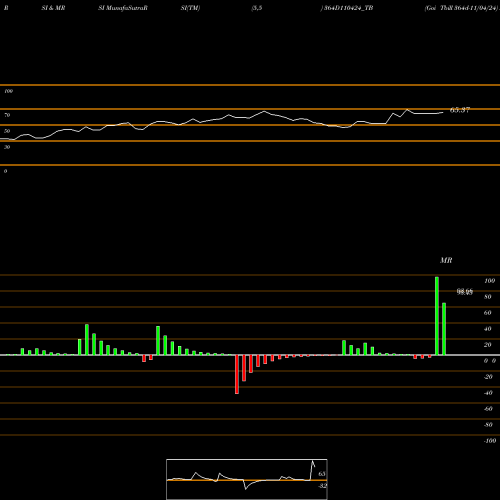Click the spike peak in mini chart
Viewport: 500px width, 500px height.
click(313, 461)
